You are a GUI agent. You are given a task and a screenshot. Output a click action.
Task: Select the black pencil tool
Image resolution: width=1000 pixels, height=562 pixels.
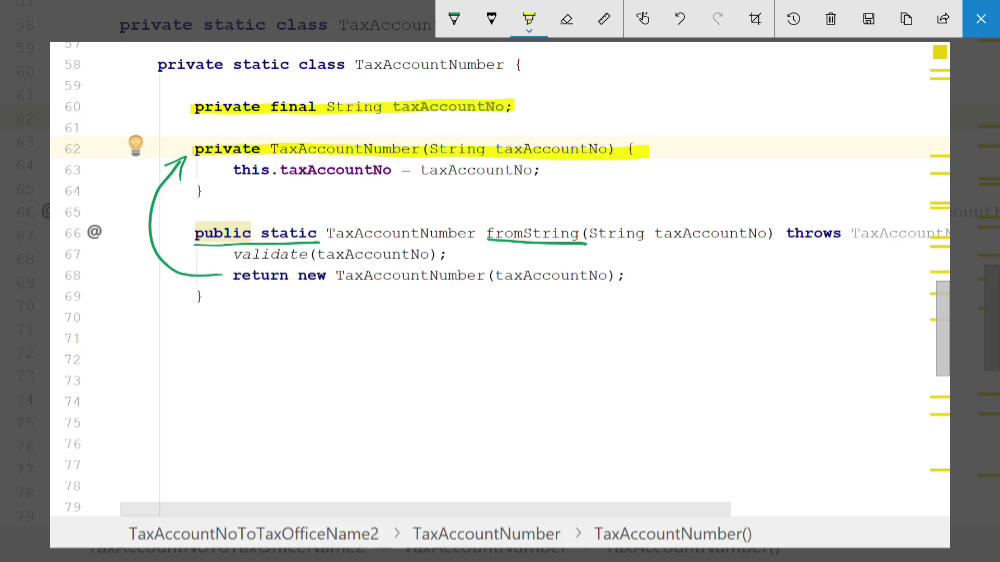tap(491, 18)
